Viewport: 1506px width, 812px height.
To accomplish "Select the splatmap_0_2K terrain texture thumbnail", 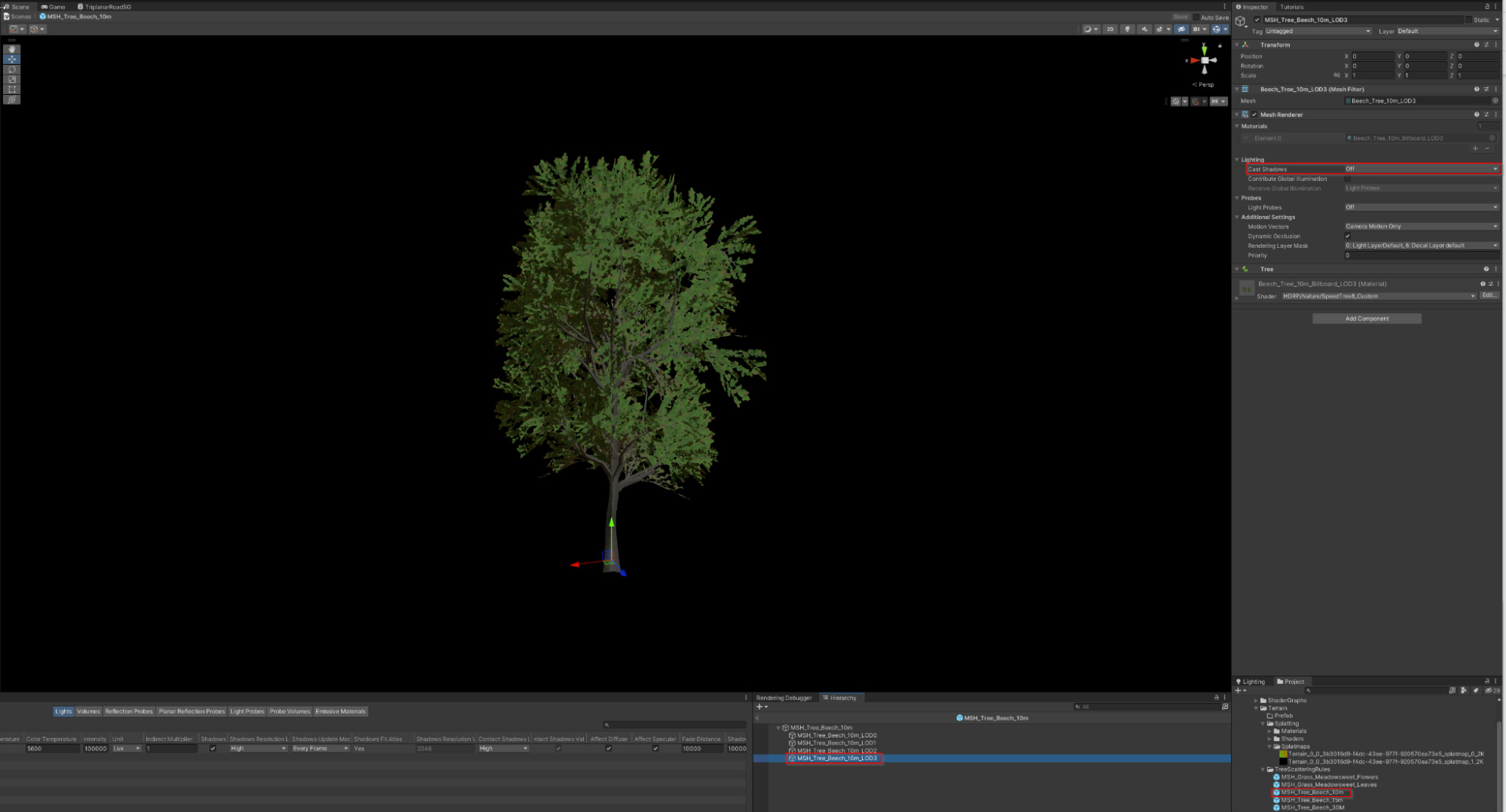I will pyautogui.click(x=1283, y=753).
